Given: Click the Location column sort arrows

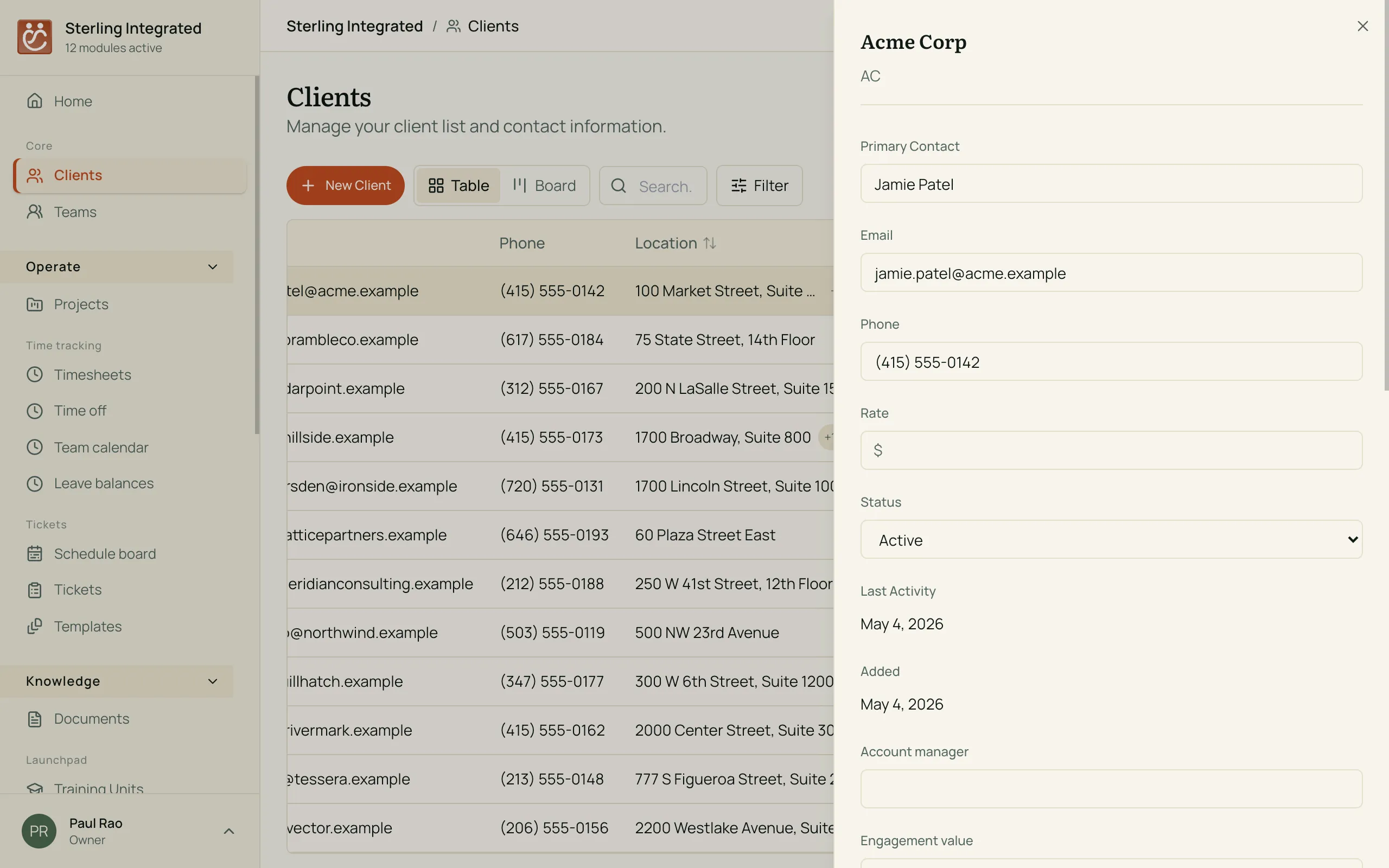Looking at the screenshot, I should [x=710, y=244].
